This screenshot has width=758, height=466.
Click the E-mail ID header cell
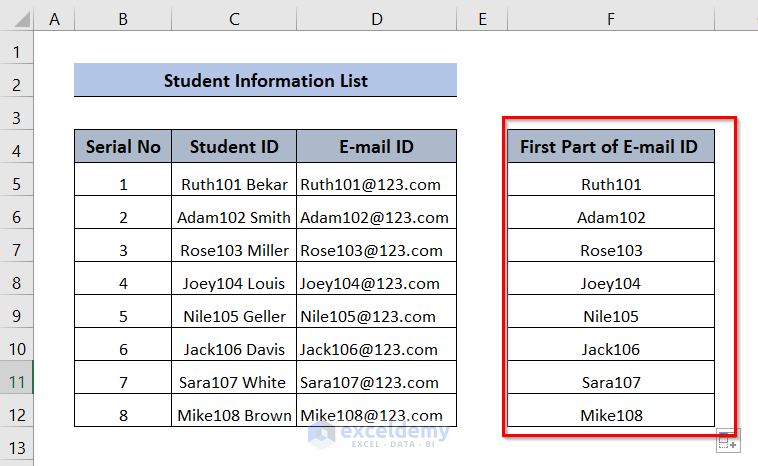point(376,147)
